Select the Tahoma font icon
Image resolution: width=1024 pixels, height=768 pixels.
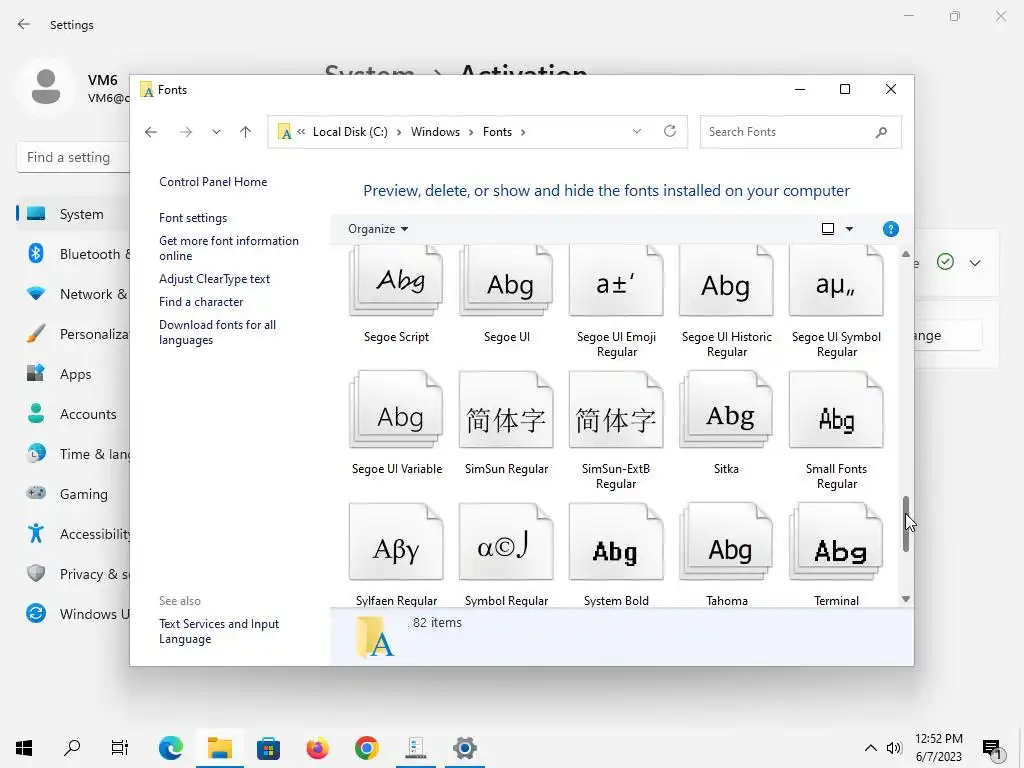pos(726,541)
